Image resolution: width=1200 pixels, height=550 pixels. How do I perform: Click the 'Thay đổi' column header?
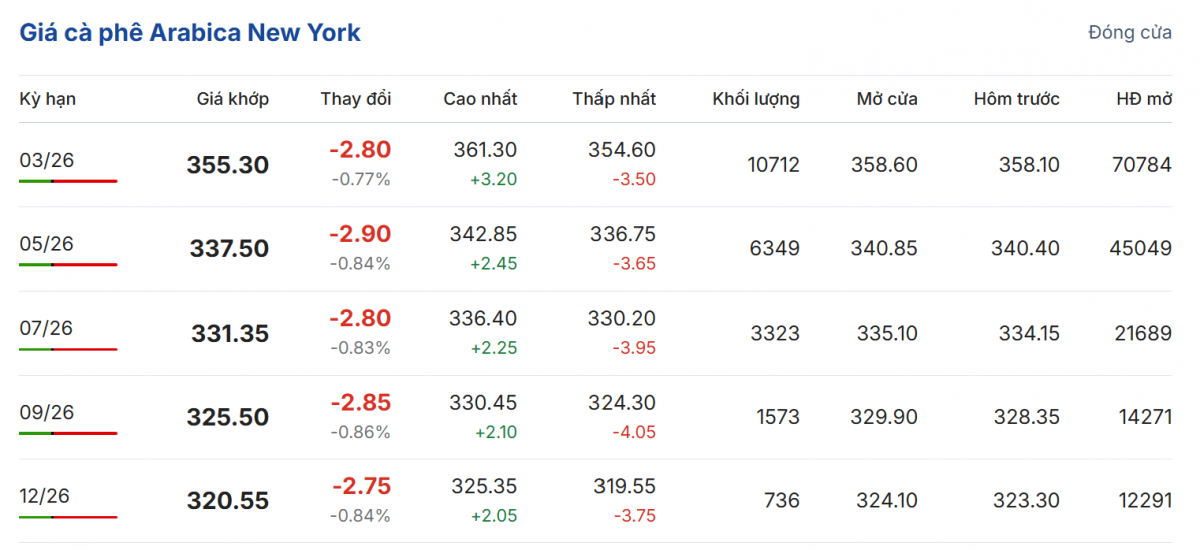356,99
